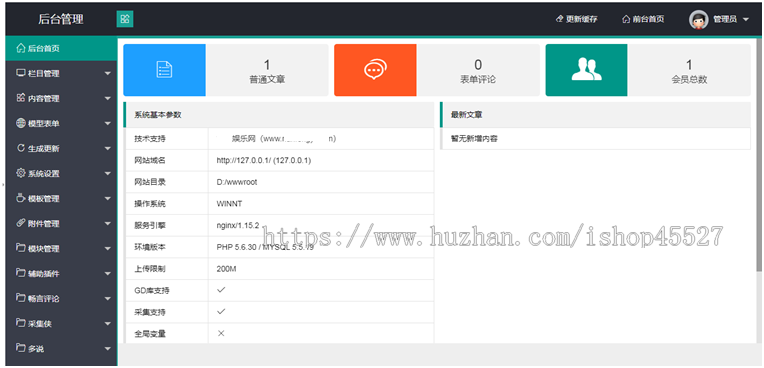The height and width of the screenshot is (368, 764).
Task: Click the 多说 folder icon
Action: tap(20, 349)
